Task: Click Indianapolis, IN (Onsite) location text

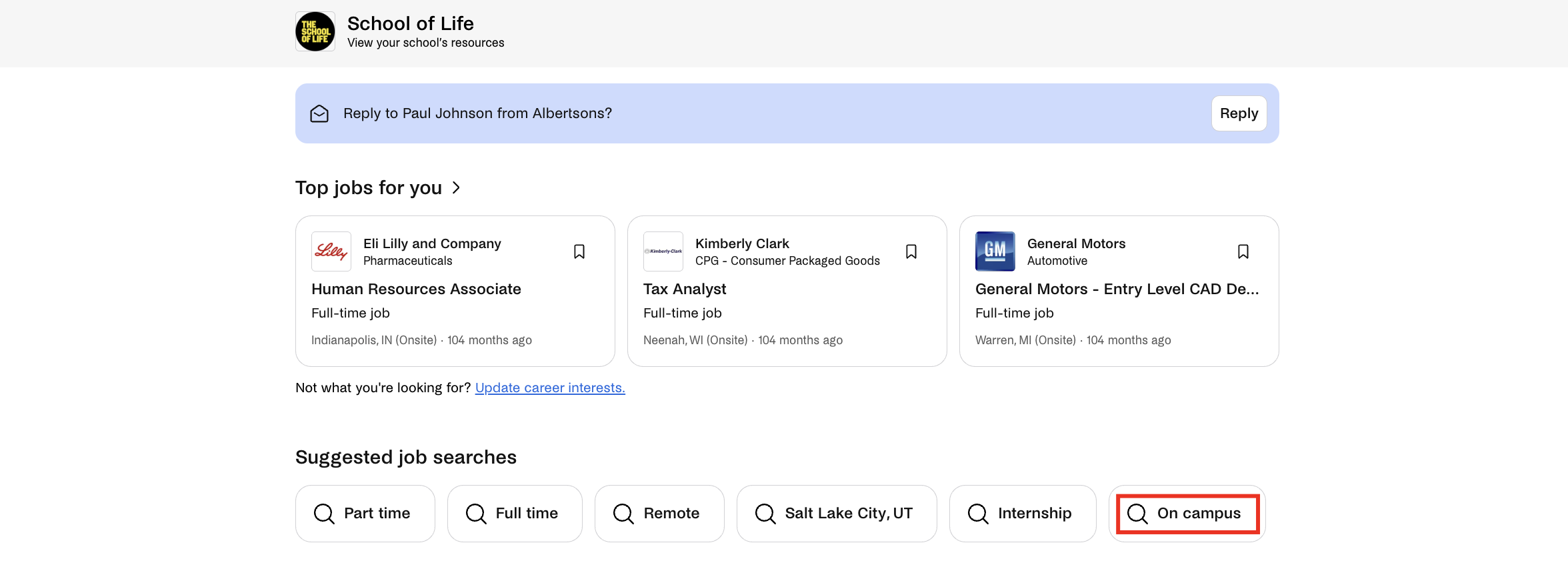Action: pos(374,340)
